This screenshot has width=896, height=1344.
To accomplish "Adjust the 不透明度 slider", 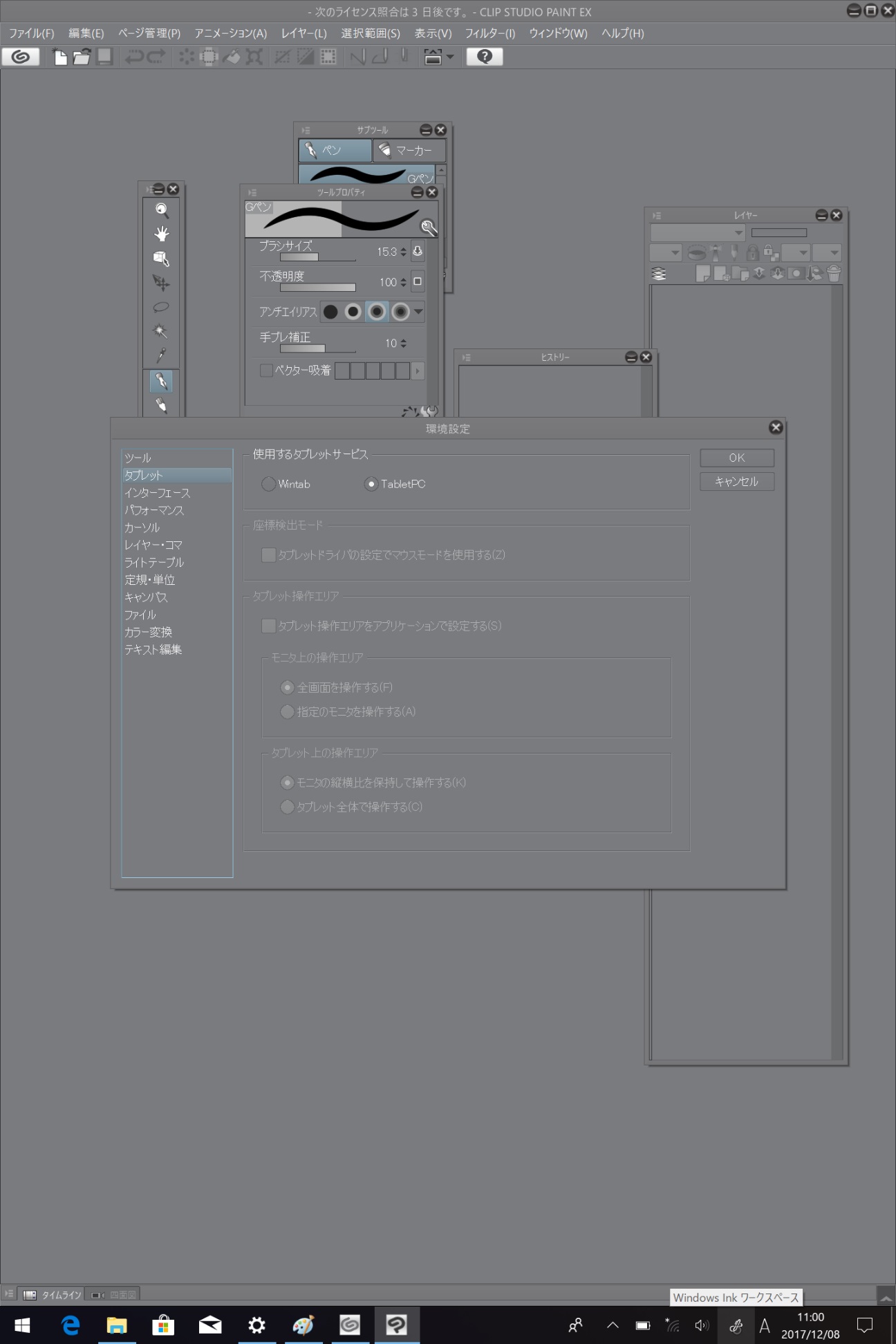I will pos(317,288).
